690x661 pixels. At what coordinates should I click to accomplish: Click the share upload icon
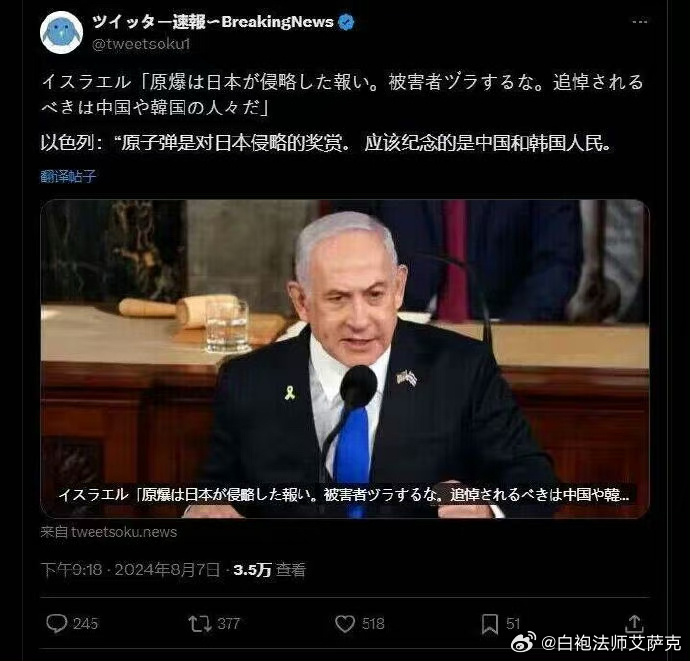634,624
